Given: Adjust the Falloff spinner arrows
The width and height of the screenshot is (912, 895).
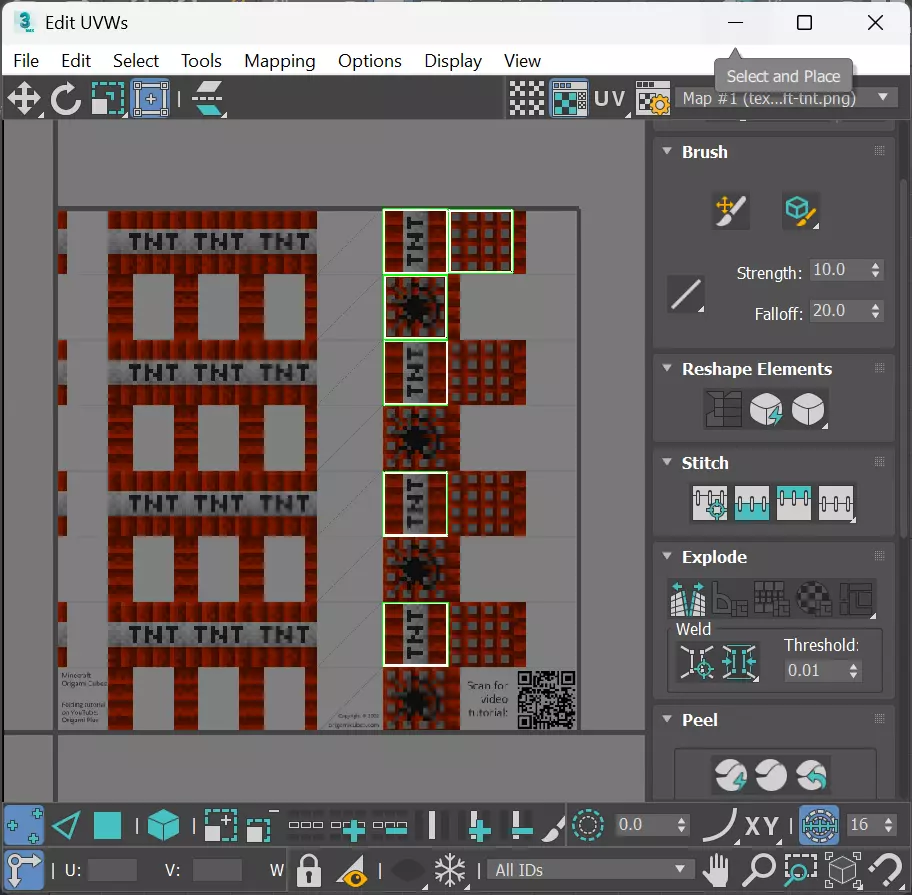Looking at the screenshot, I should click(x=875, y=311).
